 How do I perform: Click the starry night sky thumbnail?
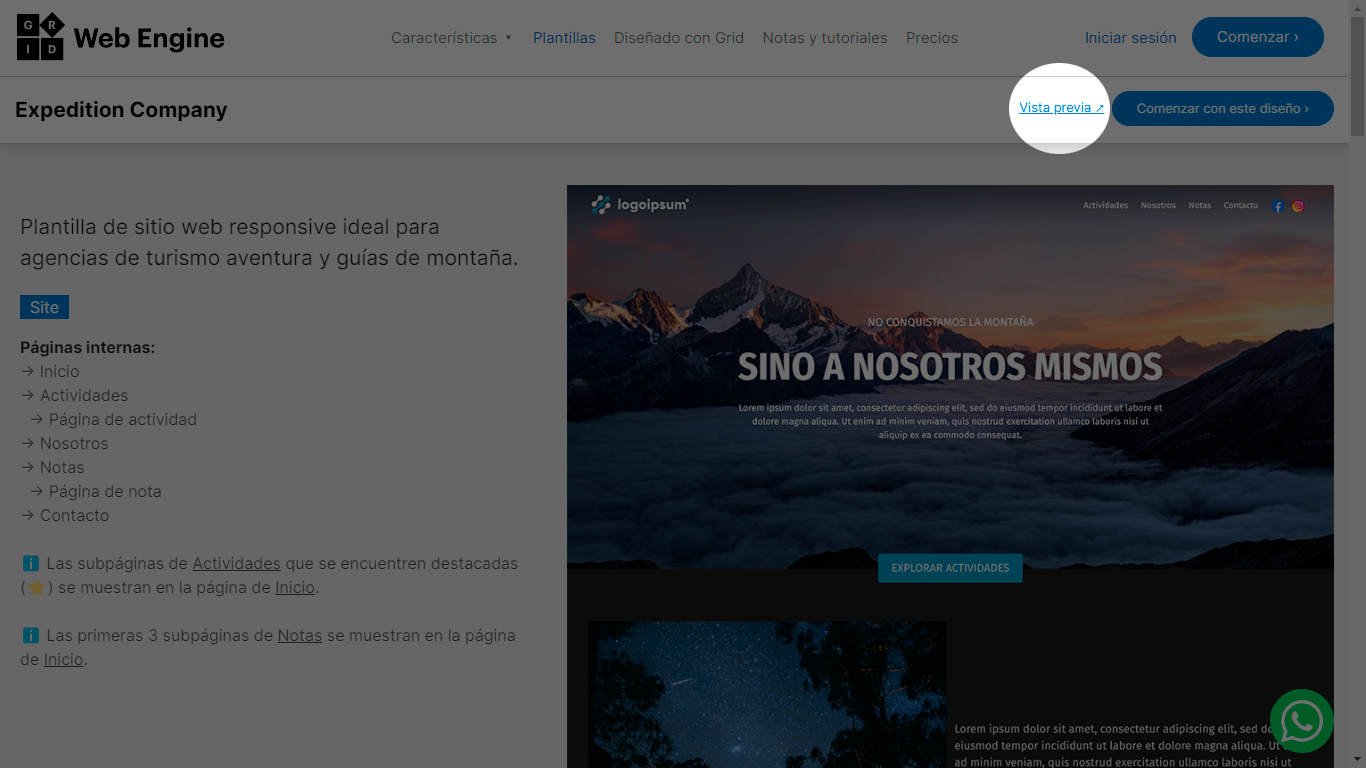[x=767, y=694]
